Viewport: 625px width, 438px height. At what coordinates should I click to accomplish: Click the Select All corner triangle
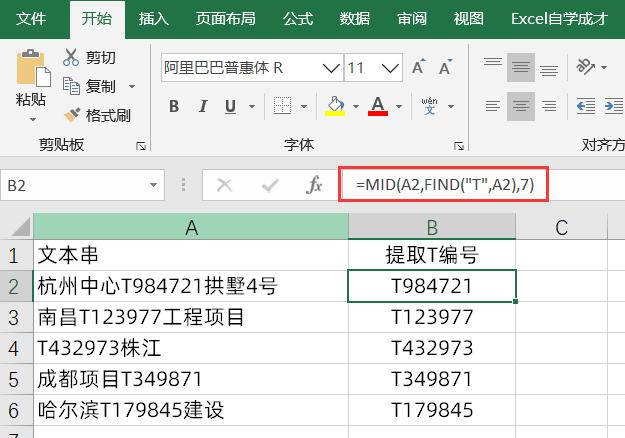20,228
